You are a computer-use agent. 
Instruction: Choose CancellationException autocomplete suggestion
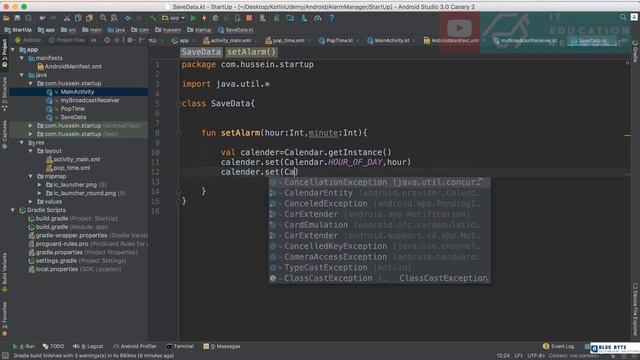tap(379, 182)
